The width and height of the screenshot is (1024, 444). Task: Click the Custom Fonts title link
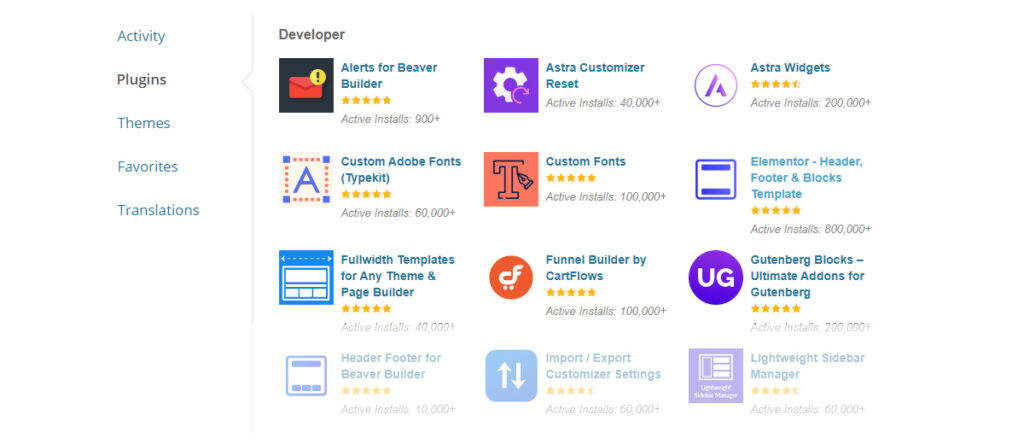click(586, 162)
